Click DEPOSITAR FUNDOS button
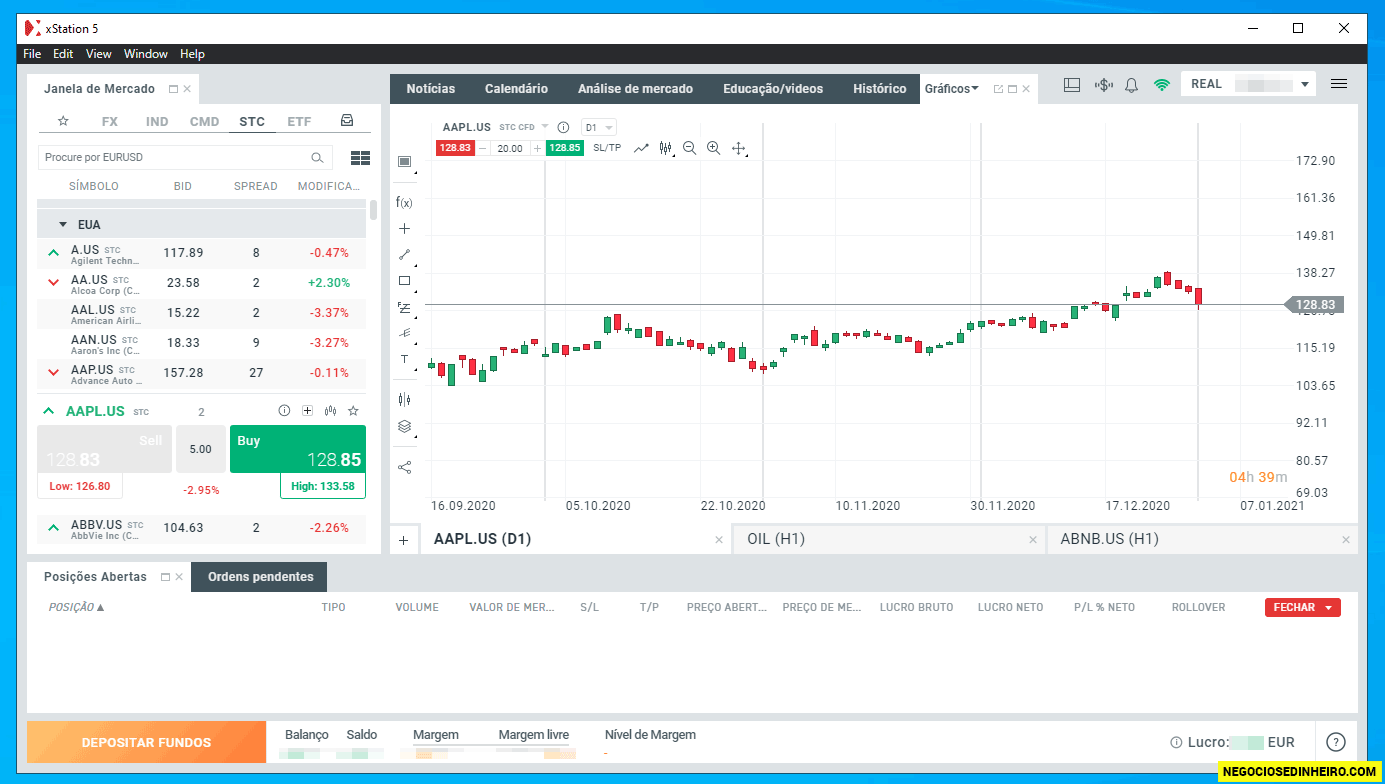This screenshot has height=784, width=1385. pos(146,743)
